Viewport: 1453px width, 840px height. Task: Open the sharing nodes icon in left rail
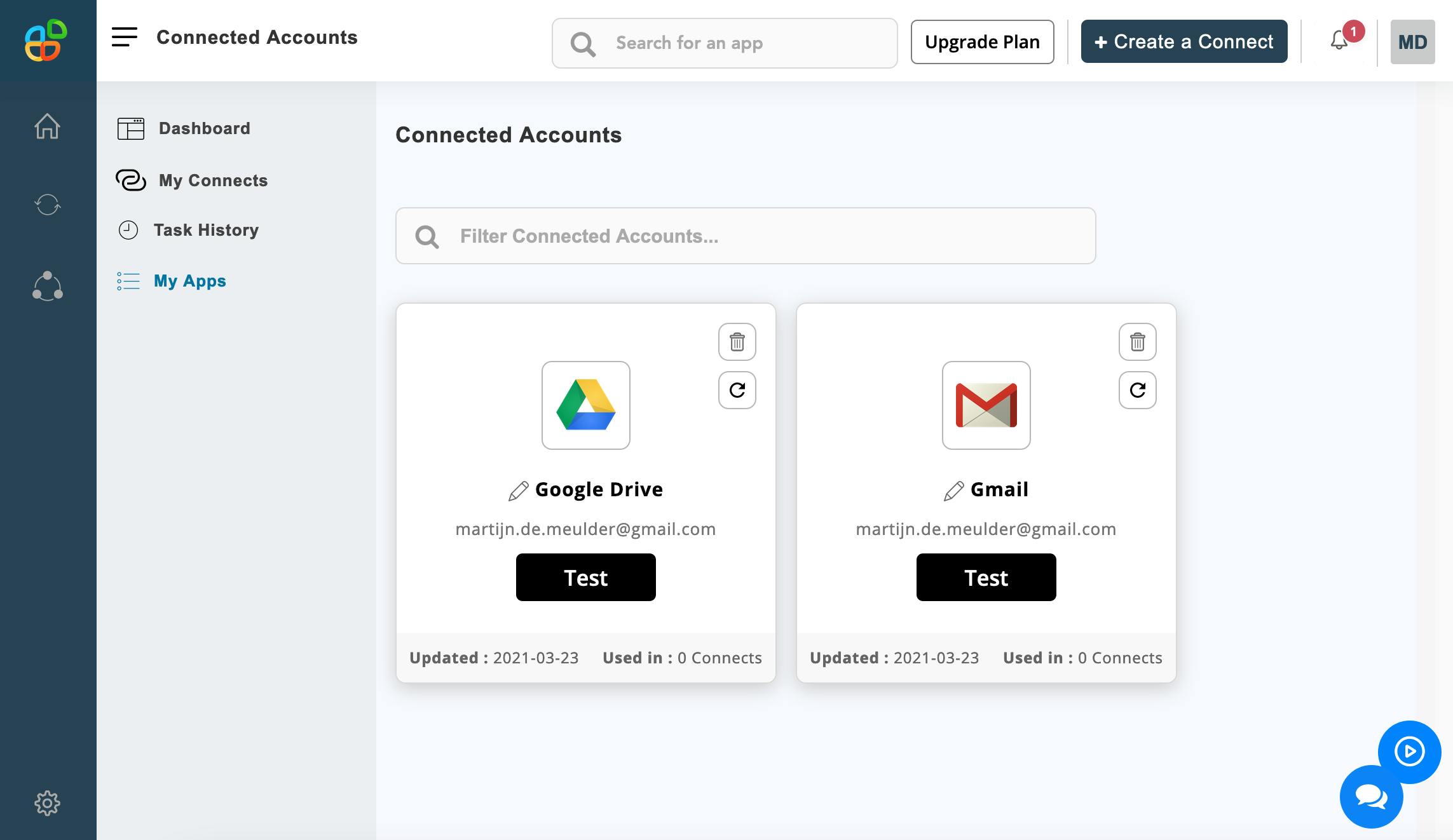point(47,286)
